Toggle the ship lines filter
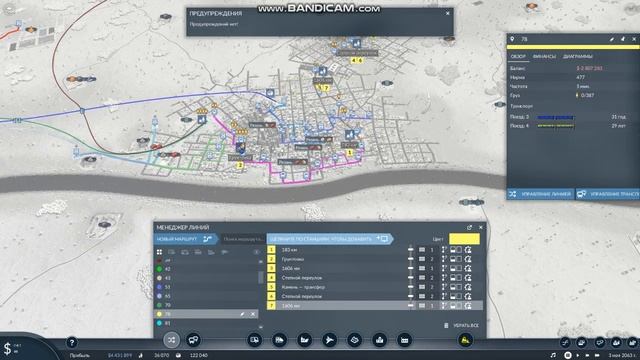The image size is (640, 360). (211, 252)
